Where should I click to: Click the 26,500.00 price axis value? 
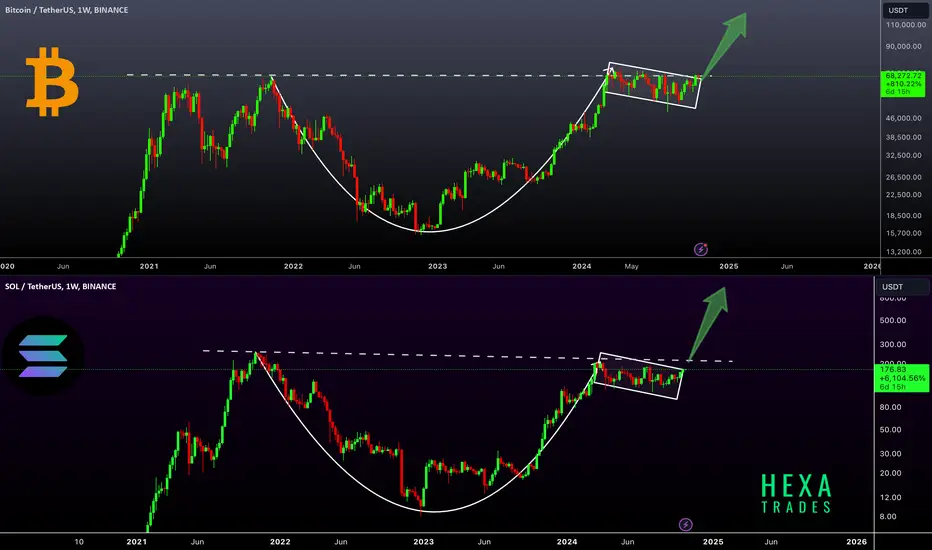[904, 177]
